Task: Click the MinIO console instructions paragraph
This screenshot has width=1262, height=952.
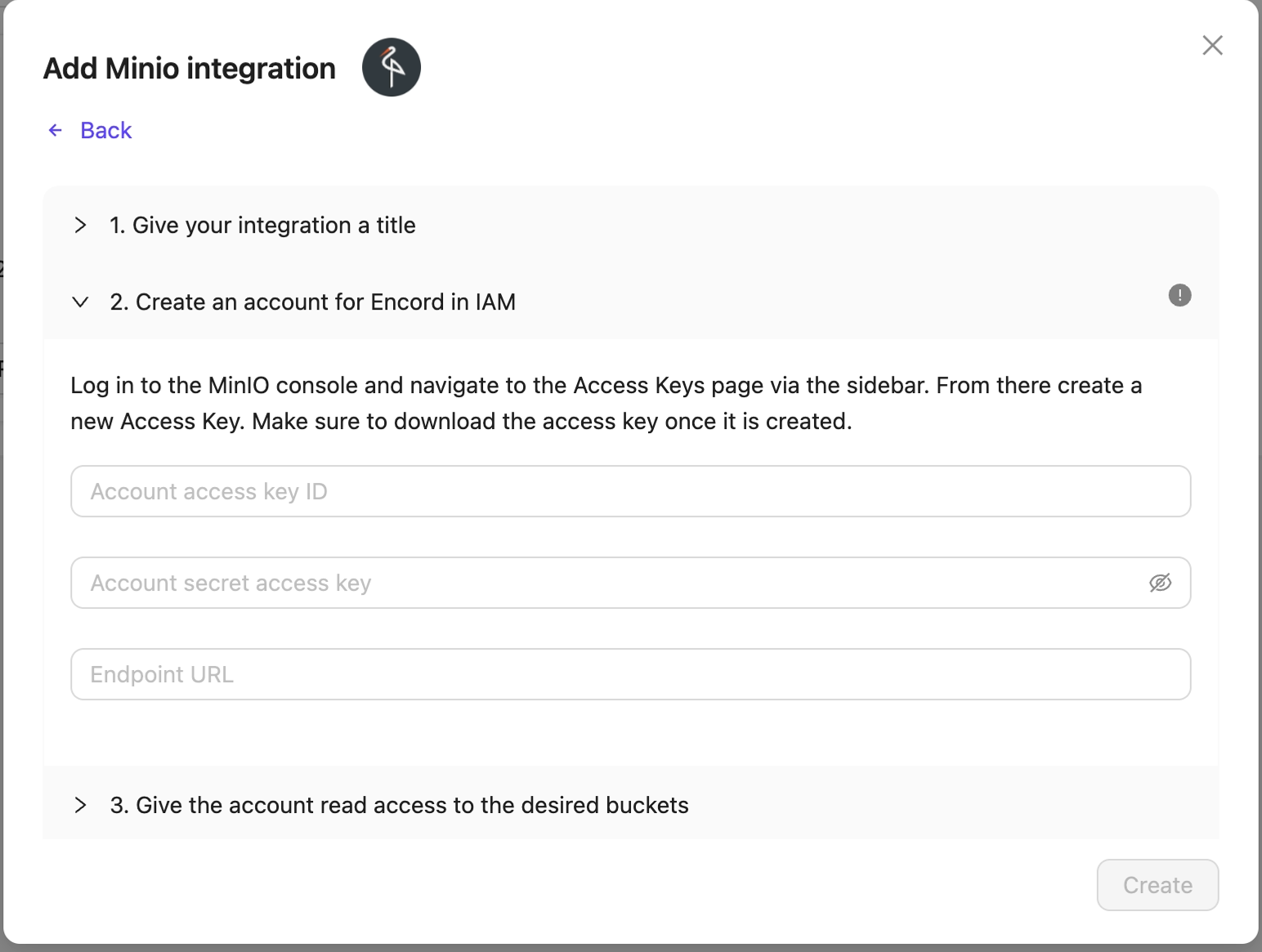Action: pyautogui.click(x=606, y=403)
